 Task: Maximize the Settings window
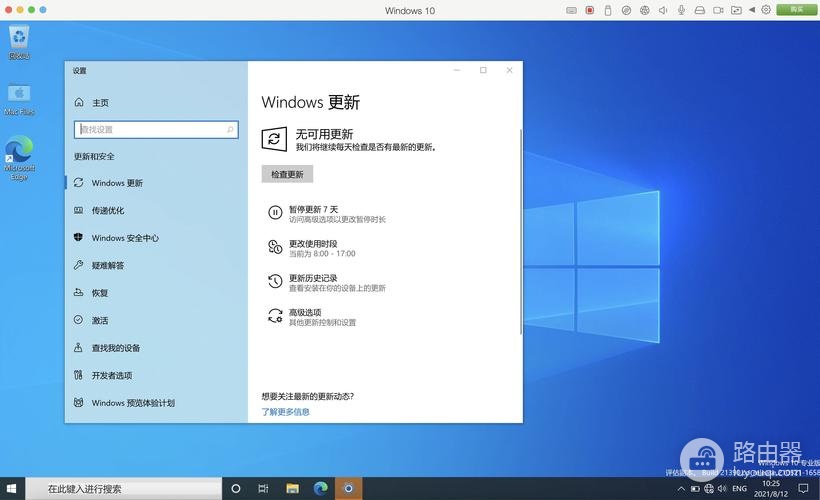coord(483,70)
